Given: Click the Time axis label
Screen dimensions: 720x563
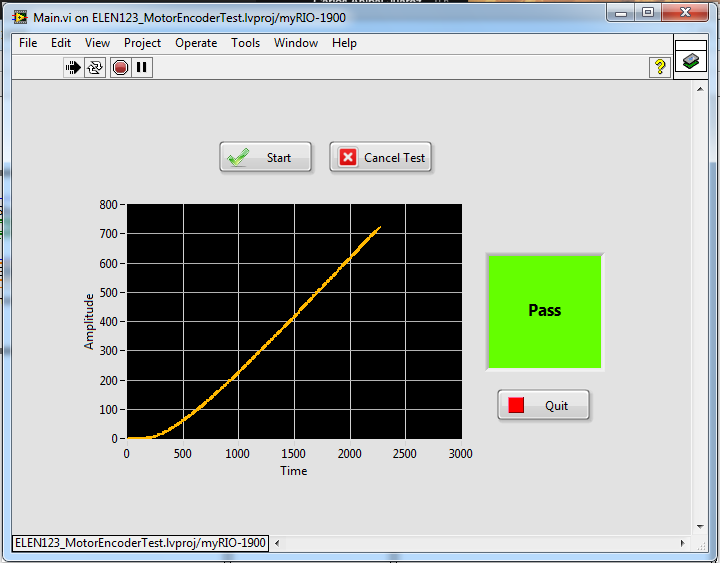Looking at the screenshot, I should coord(294,471).
